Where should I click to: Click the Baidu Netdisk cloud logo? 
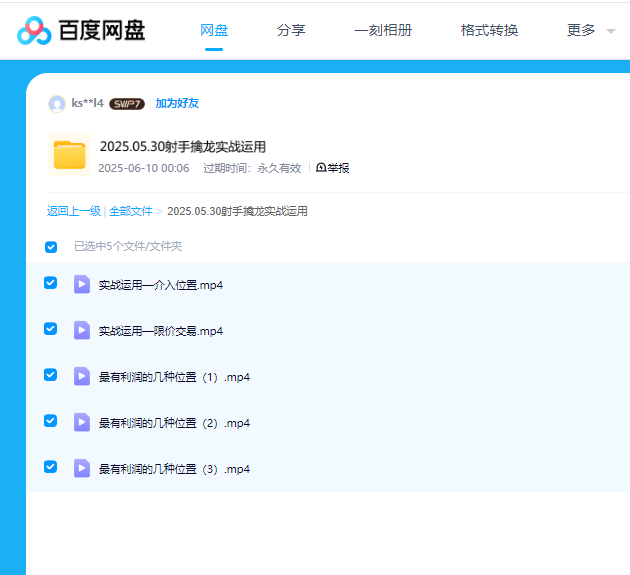(34, 31)
